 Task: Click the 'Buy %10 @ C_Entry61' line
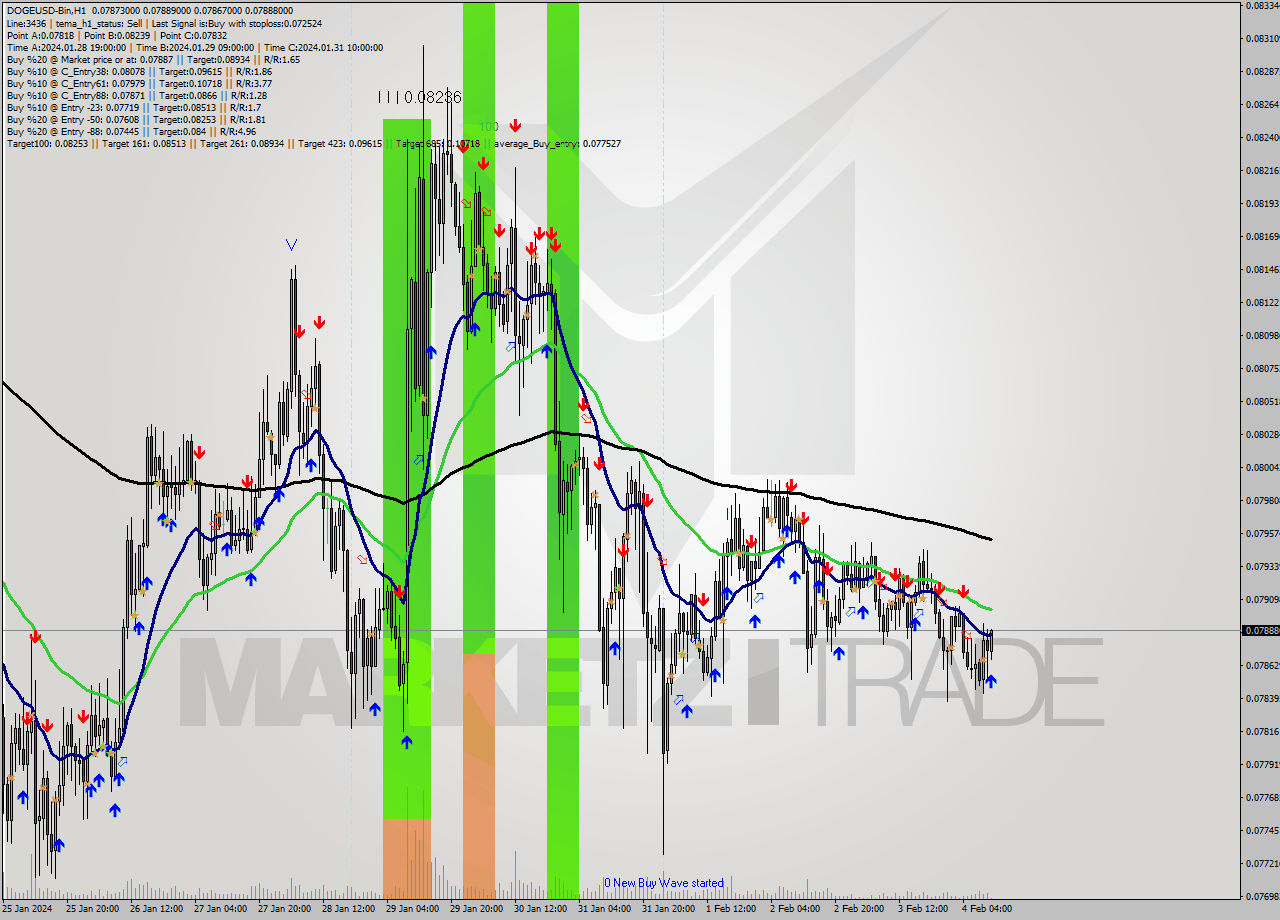[139, 83]
